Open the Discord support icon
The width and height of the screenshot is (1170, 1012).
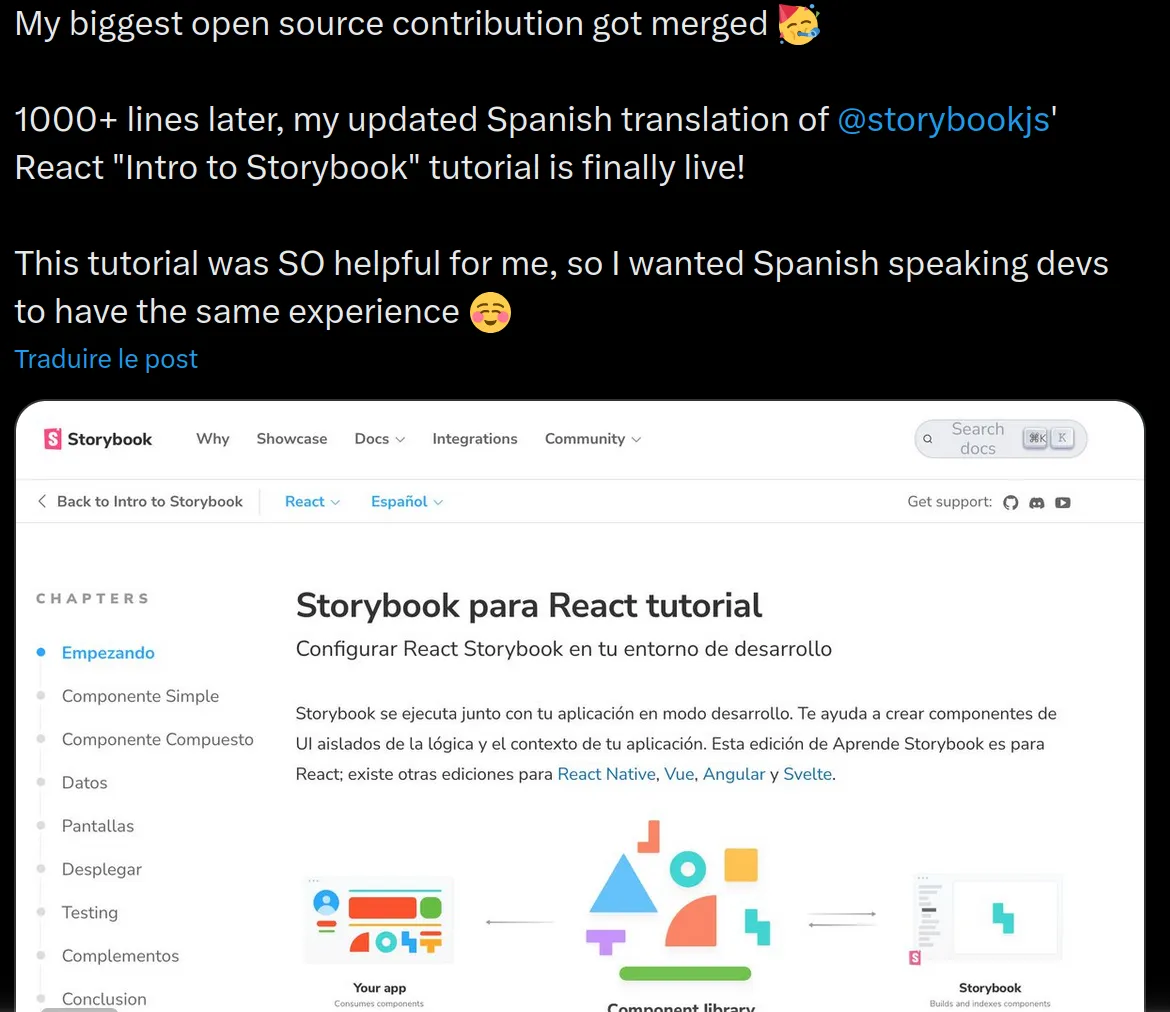[1036, 503]
